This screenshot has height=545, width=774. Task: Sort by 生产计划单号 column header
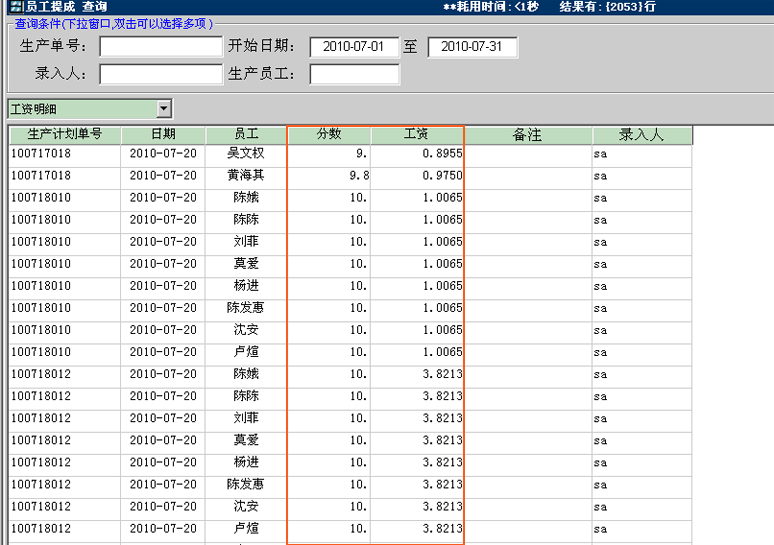65,135
